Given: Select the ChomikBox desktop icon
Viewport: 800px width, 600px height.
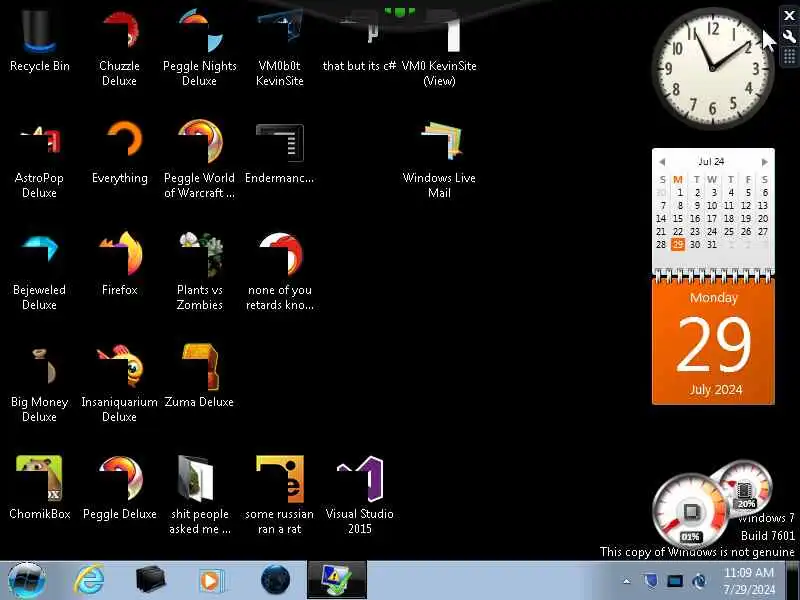Looking at the screenshot, I should [39, 488].
